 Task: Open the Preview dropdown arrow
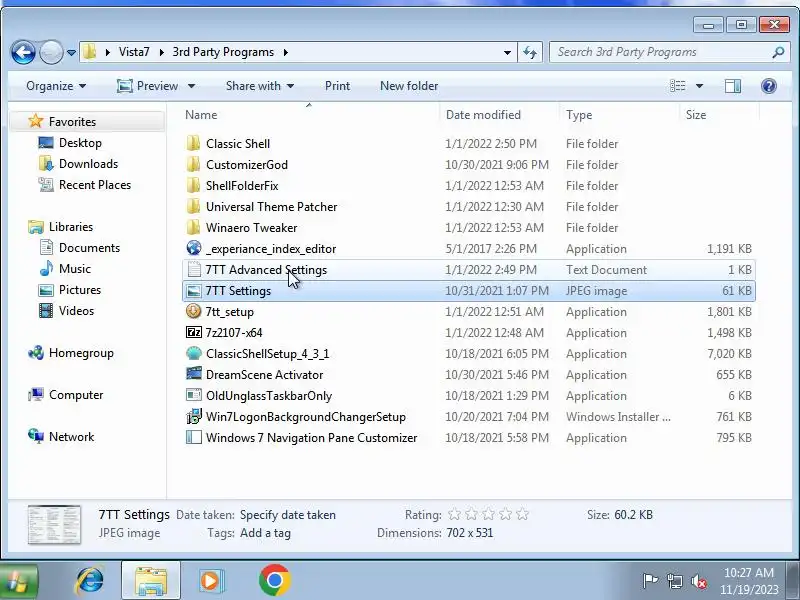(x=191, y=86)
